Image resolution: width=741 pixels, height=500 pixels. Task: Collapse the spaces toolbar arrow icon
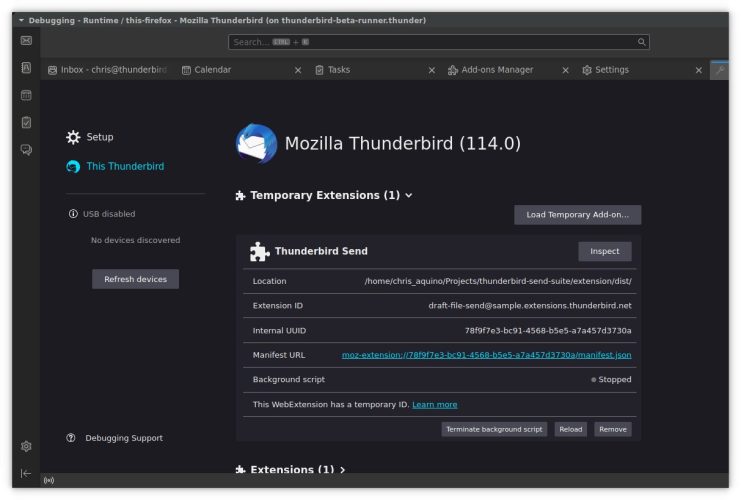point(26,473)
